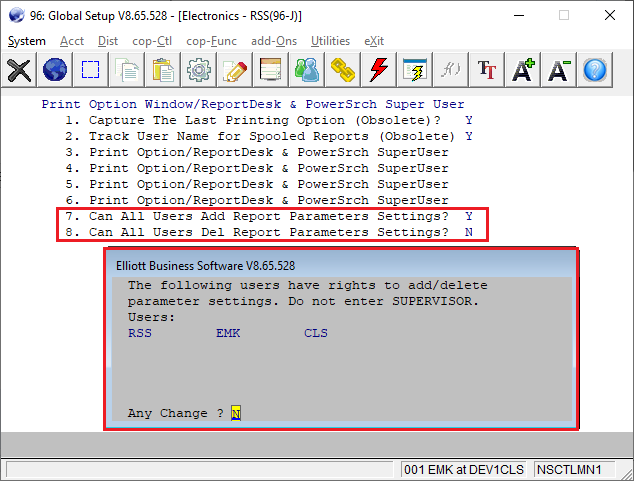Click the empty status bar message field
This screenshot has height=481, width=634.
[x=200, y=470]
